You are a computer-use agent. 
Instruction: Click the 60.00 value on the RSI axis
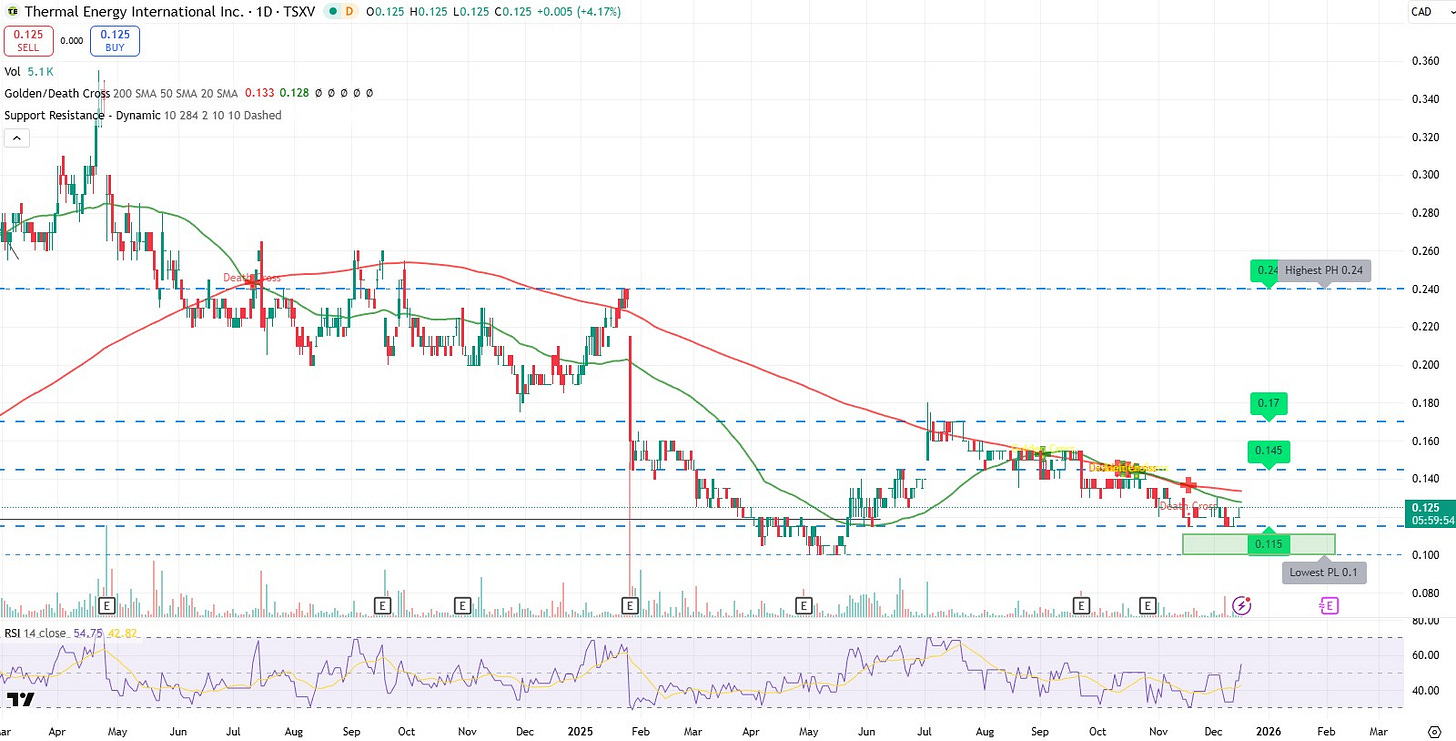click(x=1425, y=655)
